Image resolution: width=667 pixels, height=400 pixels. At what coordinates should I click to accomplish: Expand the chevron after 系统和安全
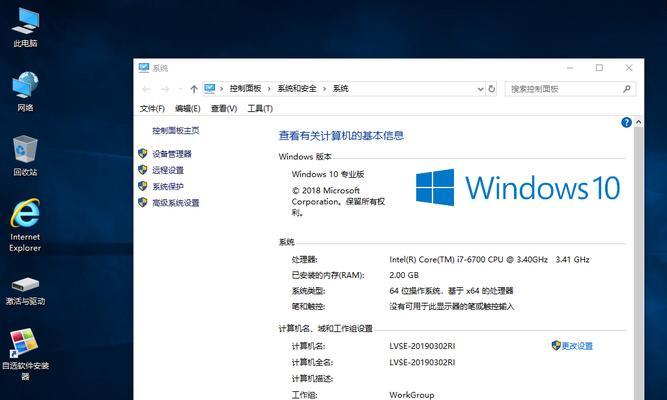[325, 89]
